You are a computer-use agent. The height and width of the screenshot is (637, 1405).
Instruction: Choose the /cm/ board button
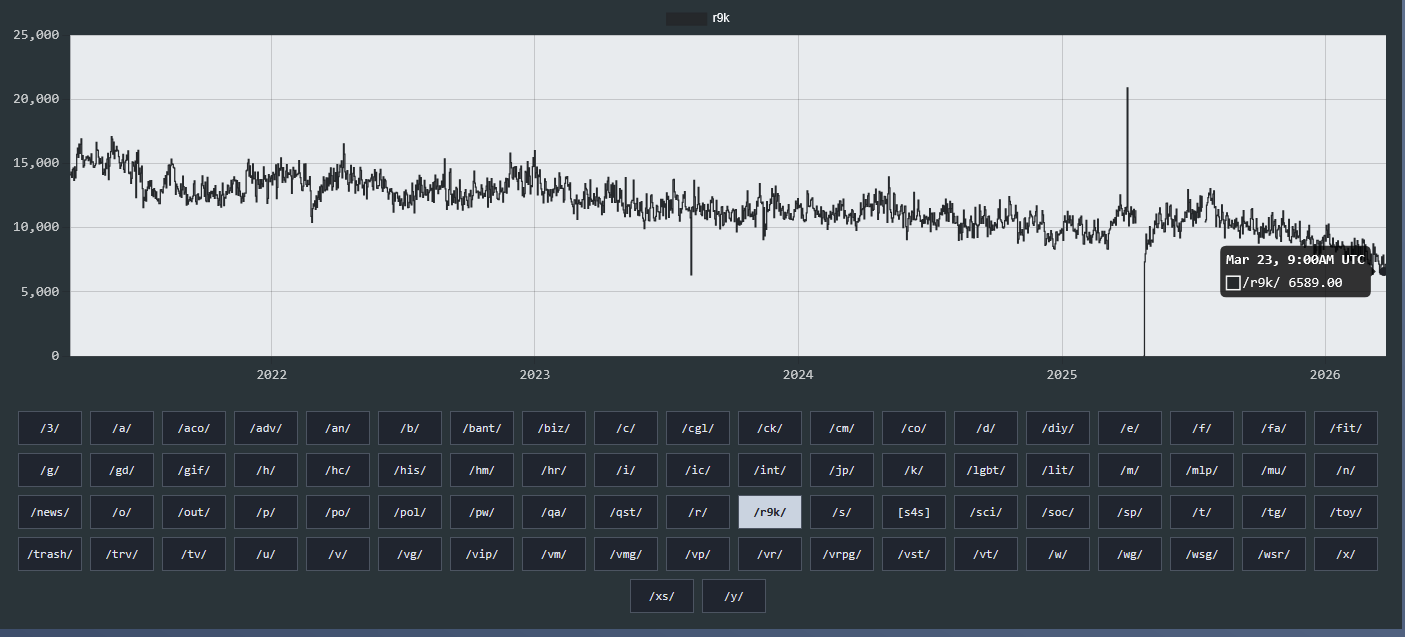[x=842, y=428]
